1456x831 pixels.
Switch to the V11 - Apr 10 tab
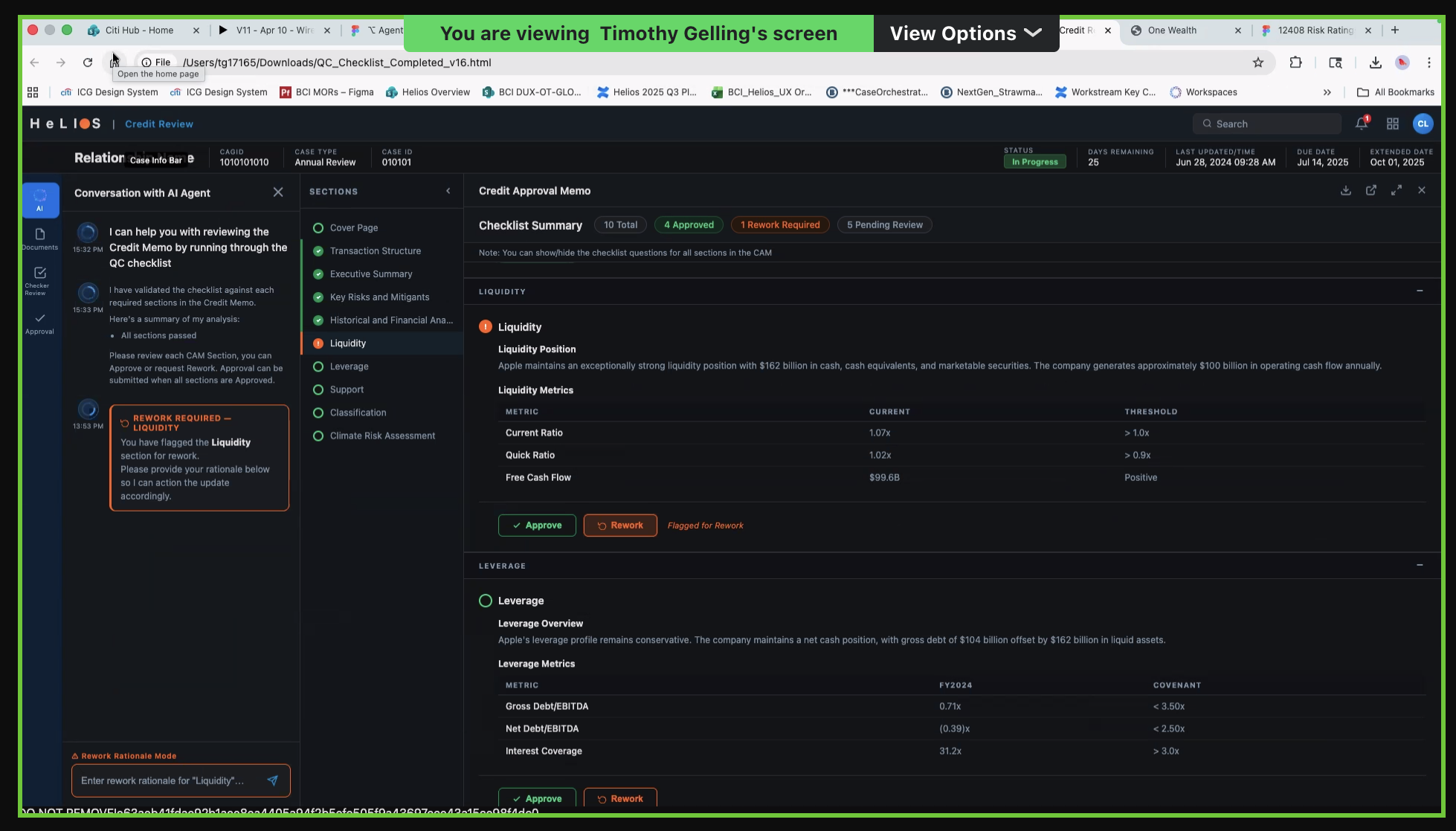274,30
